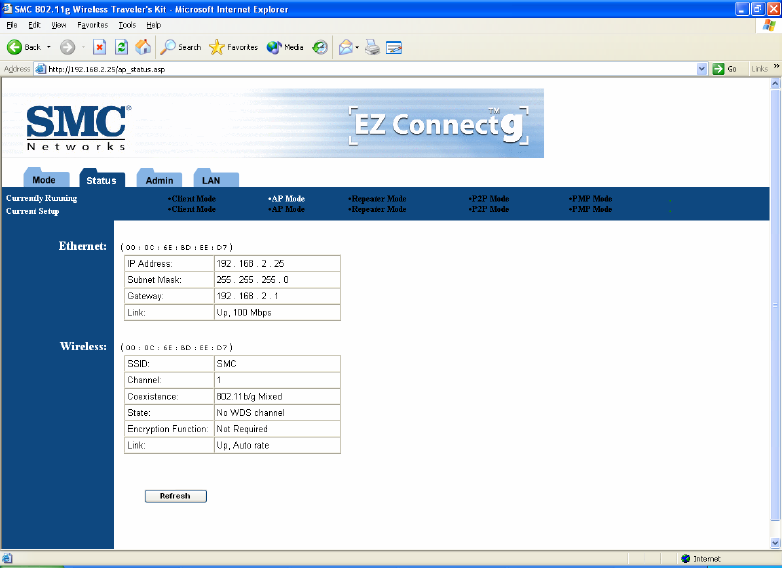This screenshot has height=568, width=782.
Task: Click the vertical scrollbar down arrow
Action: click(x=775, y=543)
